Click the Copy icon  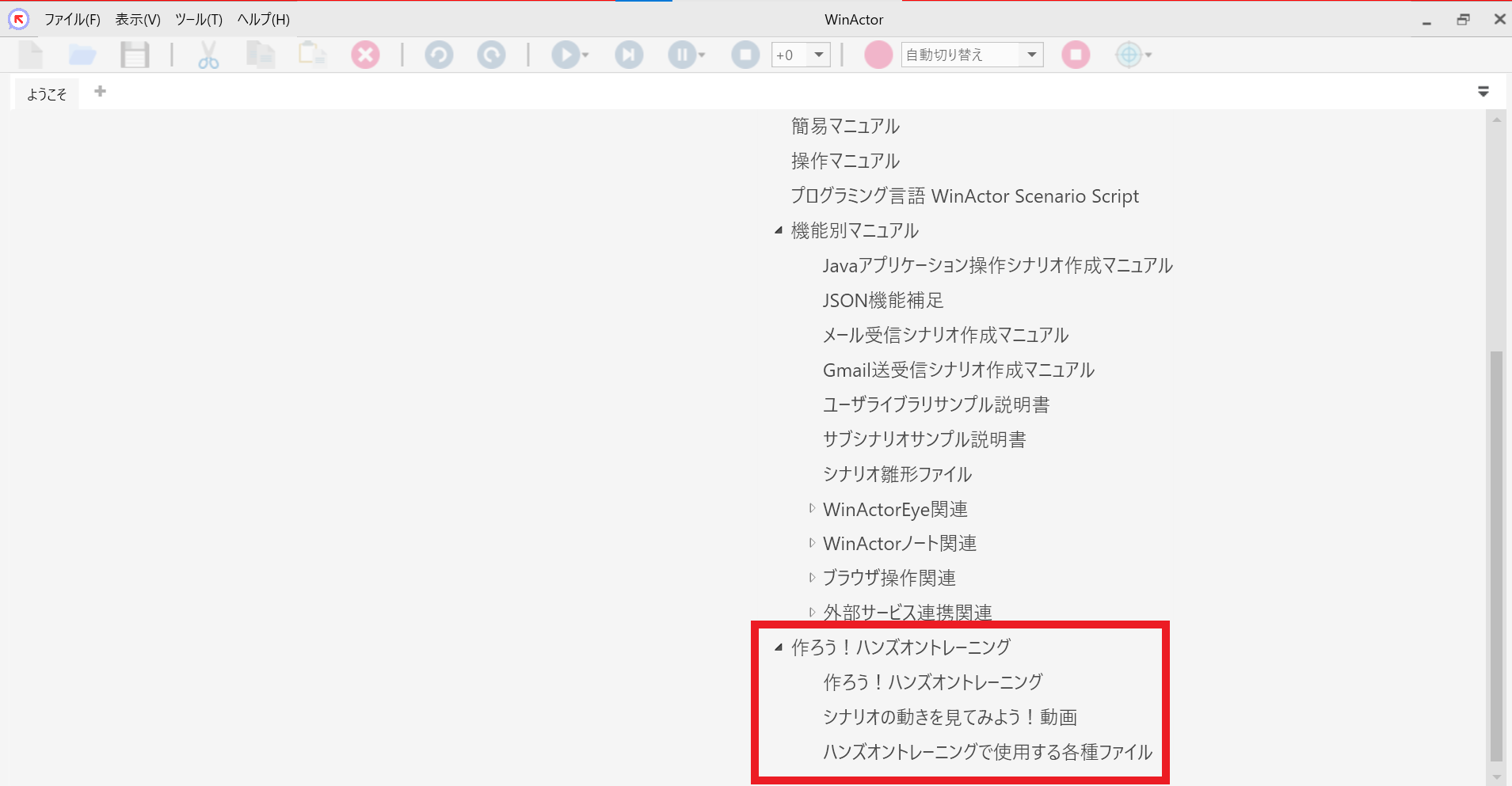click(261, 55)
